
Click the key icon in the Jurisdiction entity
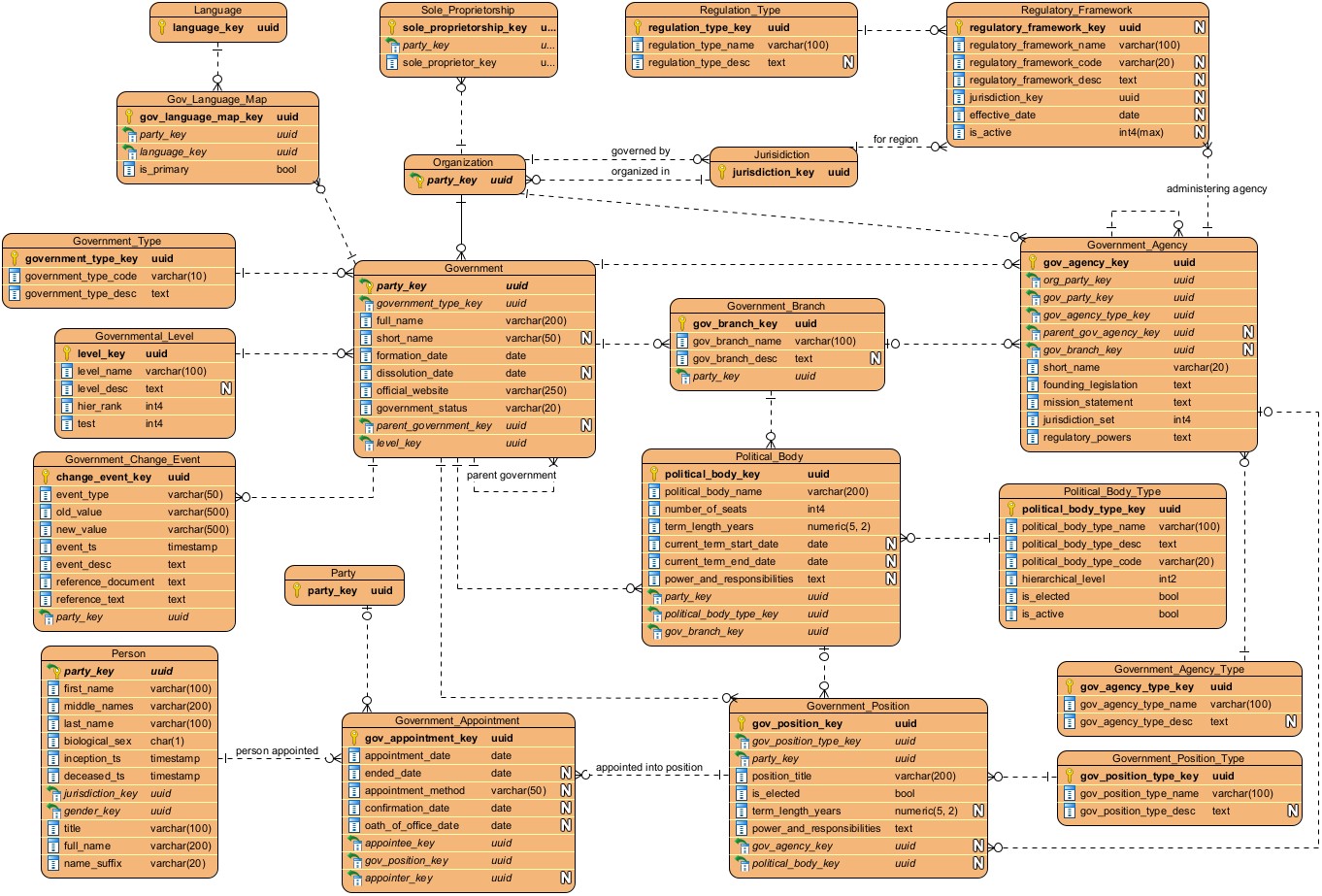click(721, 173)
